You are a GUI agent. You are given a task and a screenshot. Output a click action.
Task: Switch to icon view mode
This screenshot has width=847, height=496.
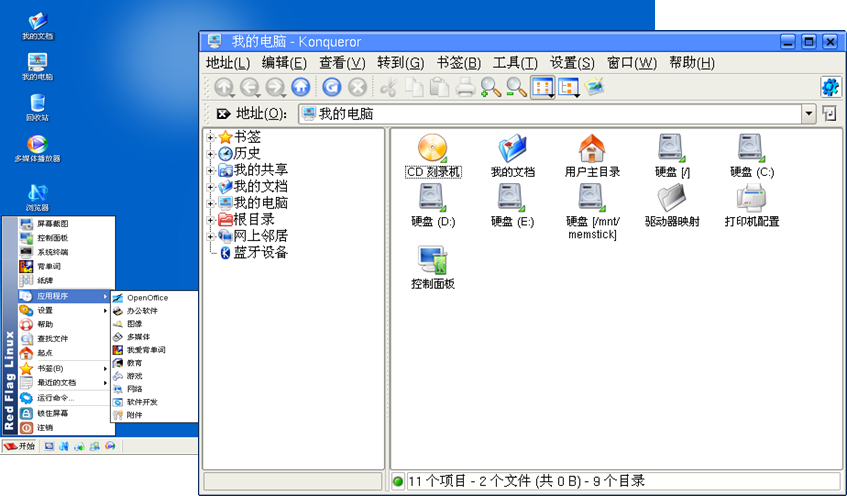click(x=543, y=87)
